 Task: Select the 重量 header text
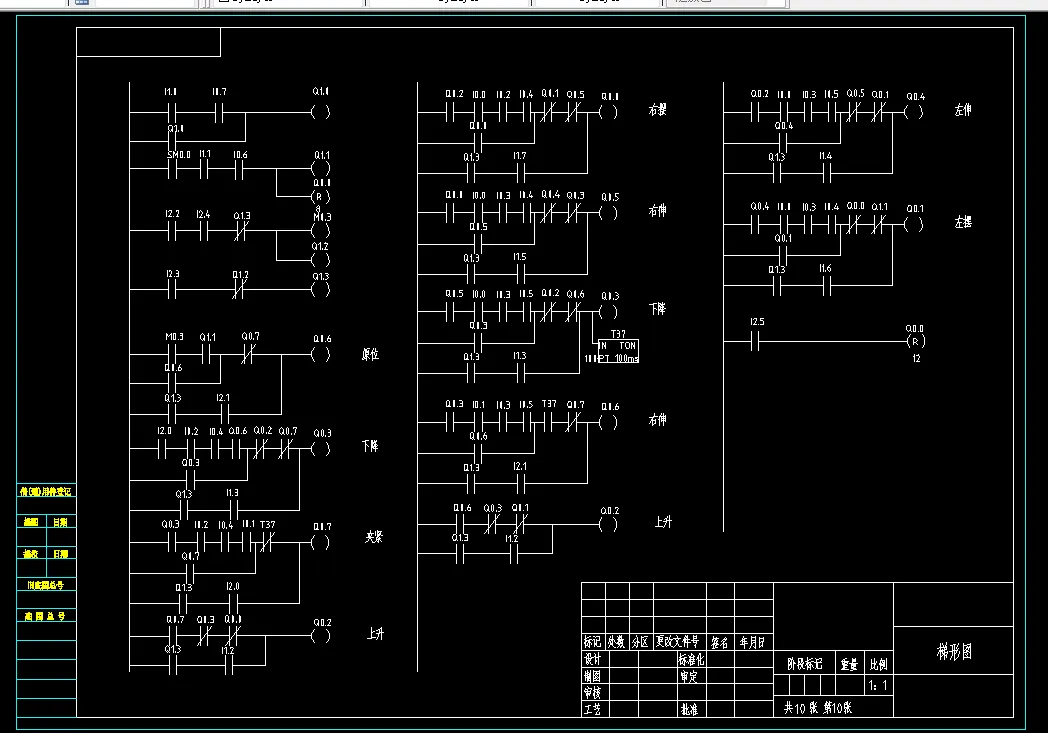pos(849,664)
